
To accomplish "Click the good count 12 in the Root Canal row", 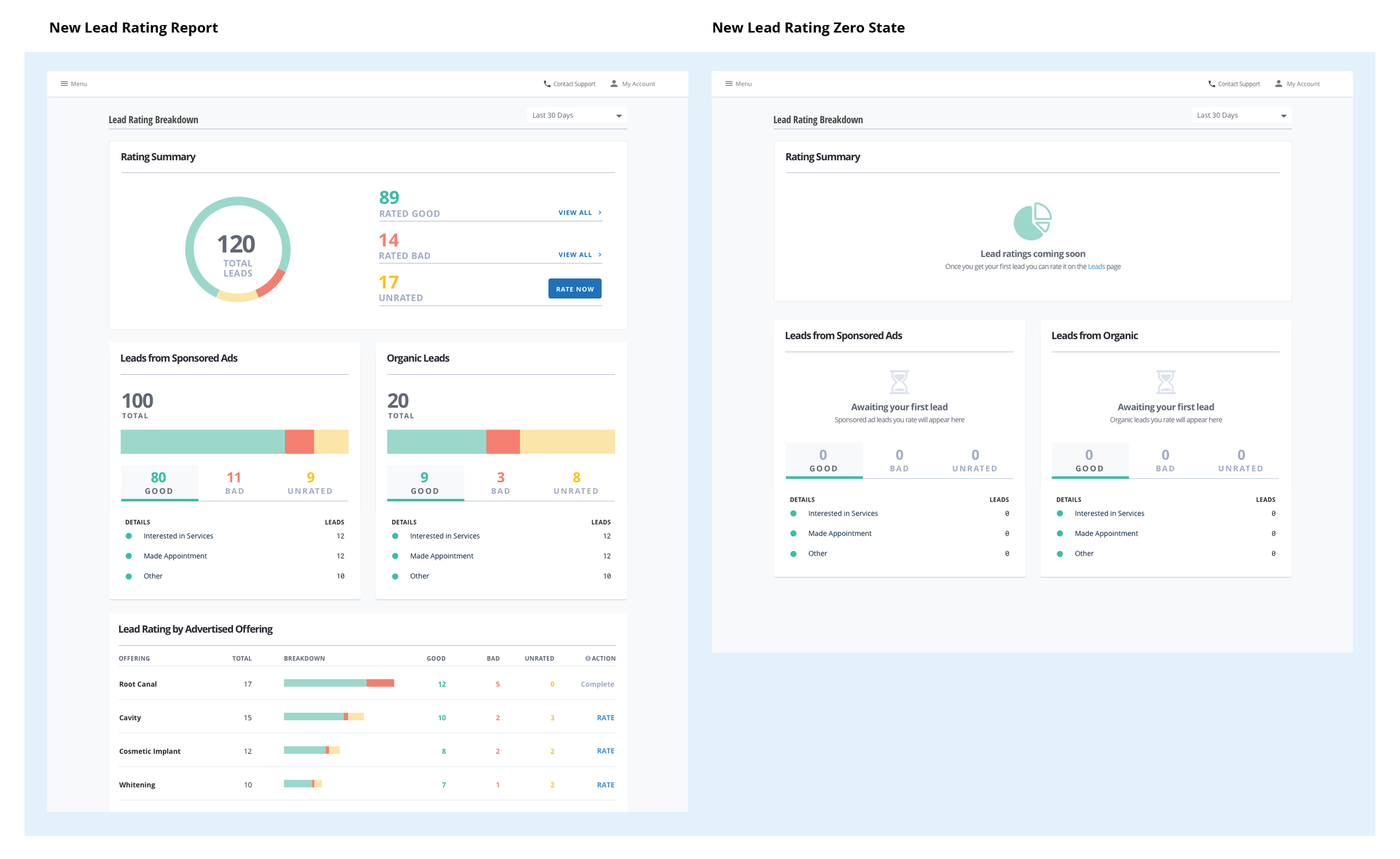I will coord(442,684).
